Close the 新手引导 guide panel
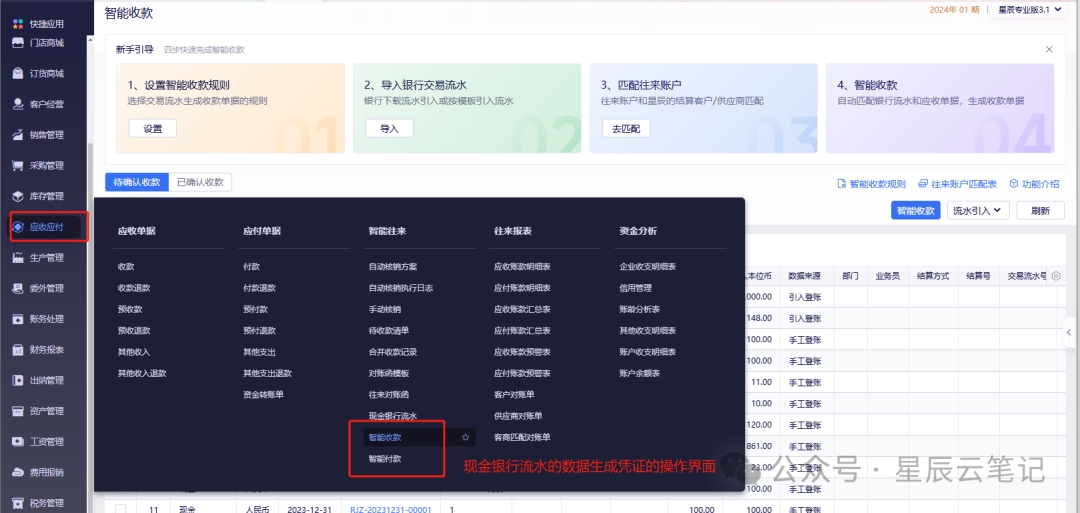The image size is (1080, 513). [1049, 49]
